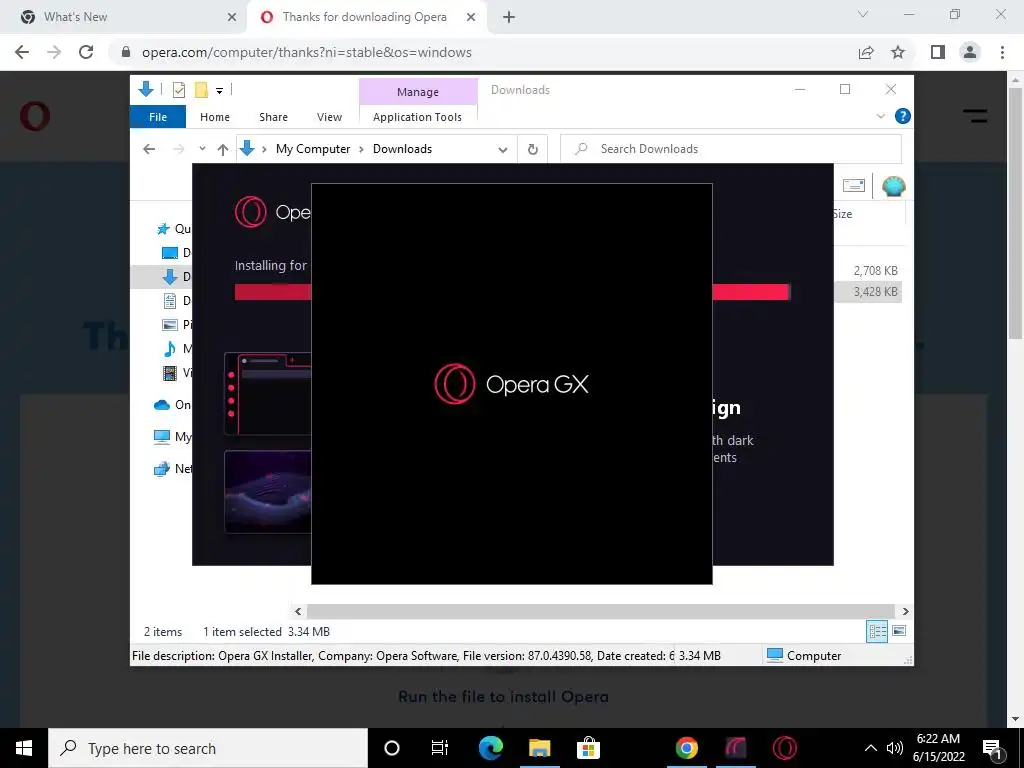Expand the Explorer ribbon chevron
Viewport: 1024px width, 768px height.
click(x=880, y=116)
